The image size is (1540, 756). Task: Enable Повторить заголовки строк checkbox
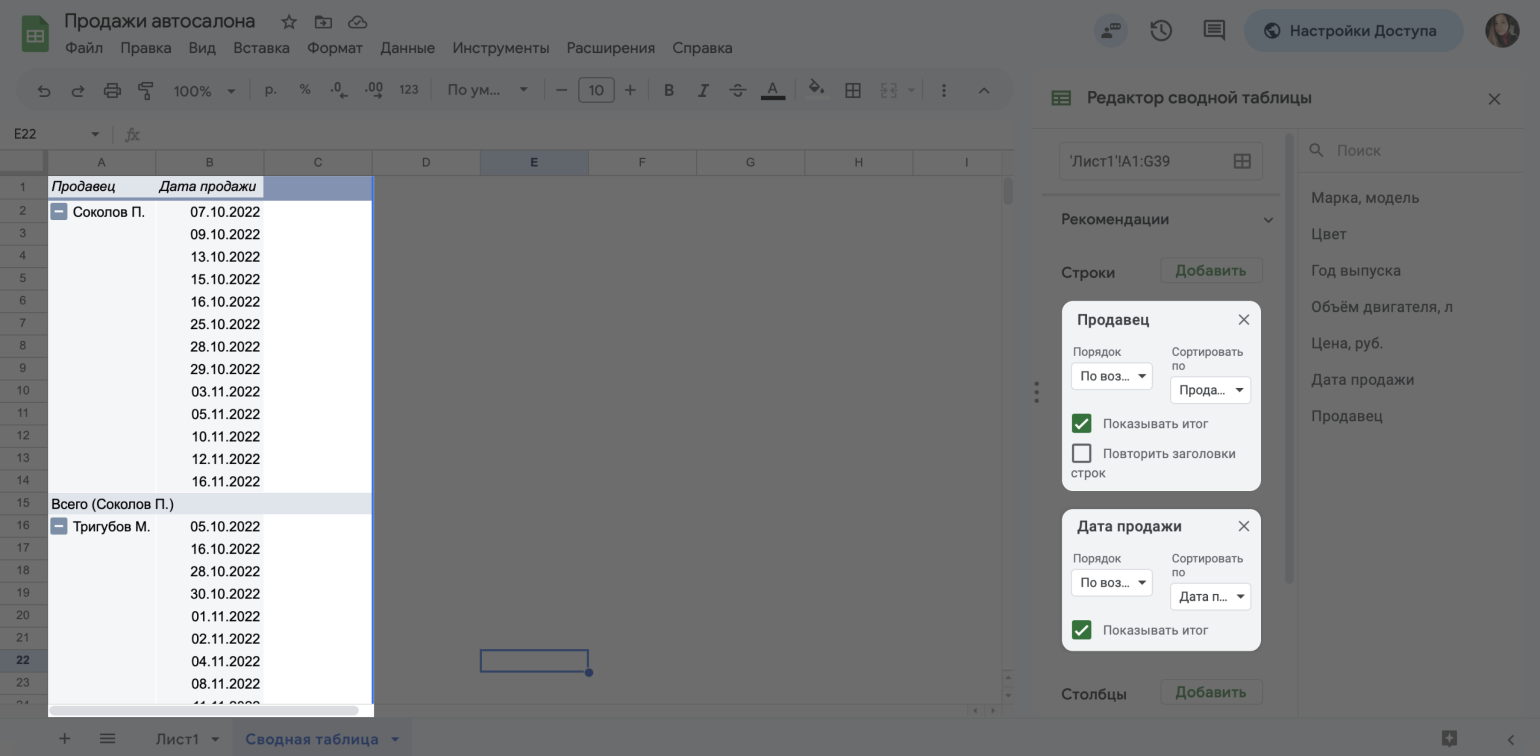(1081, 454)
